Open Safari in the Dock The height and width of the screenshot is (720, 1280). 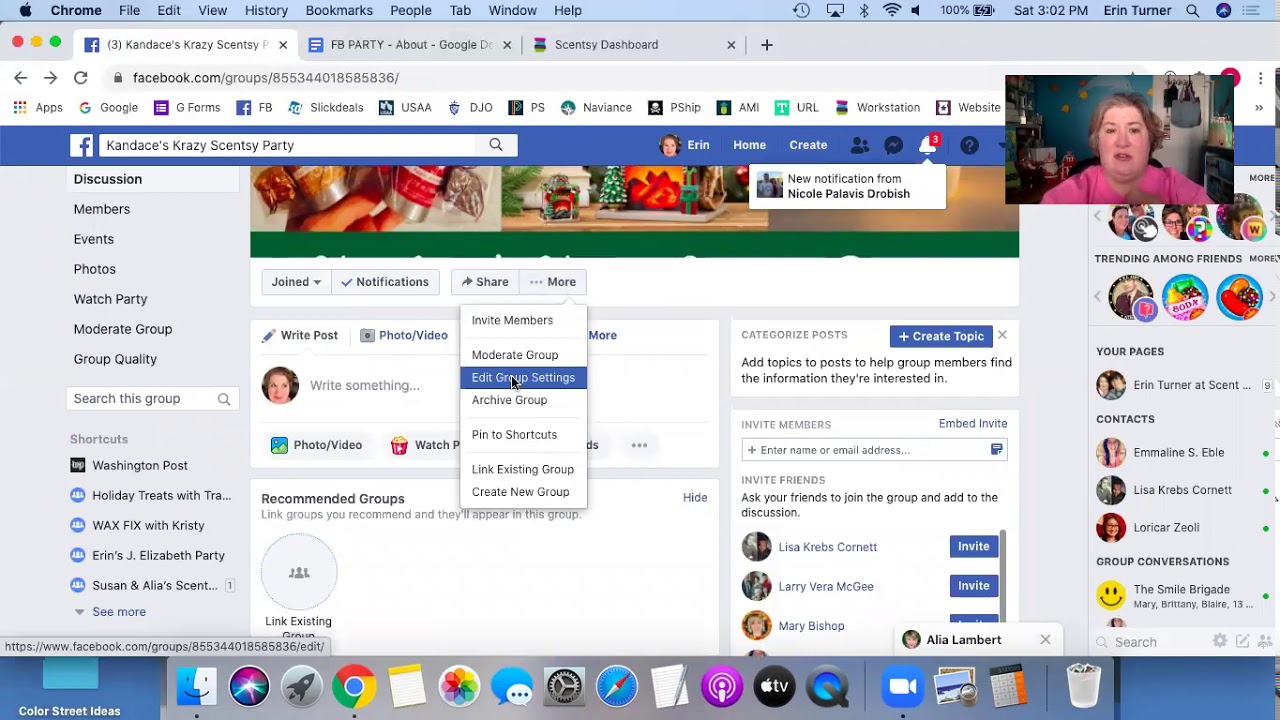[x=617, y=687]
